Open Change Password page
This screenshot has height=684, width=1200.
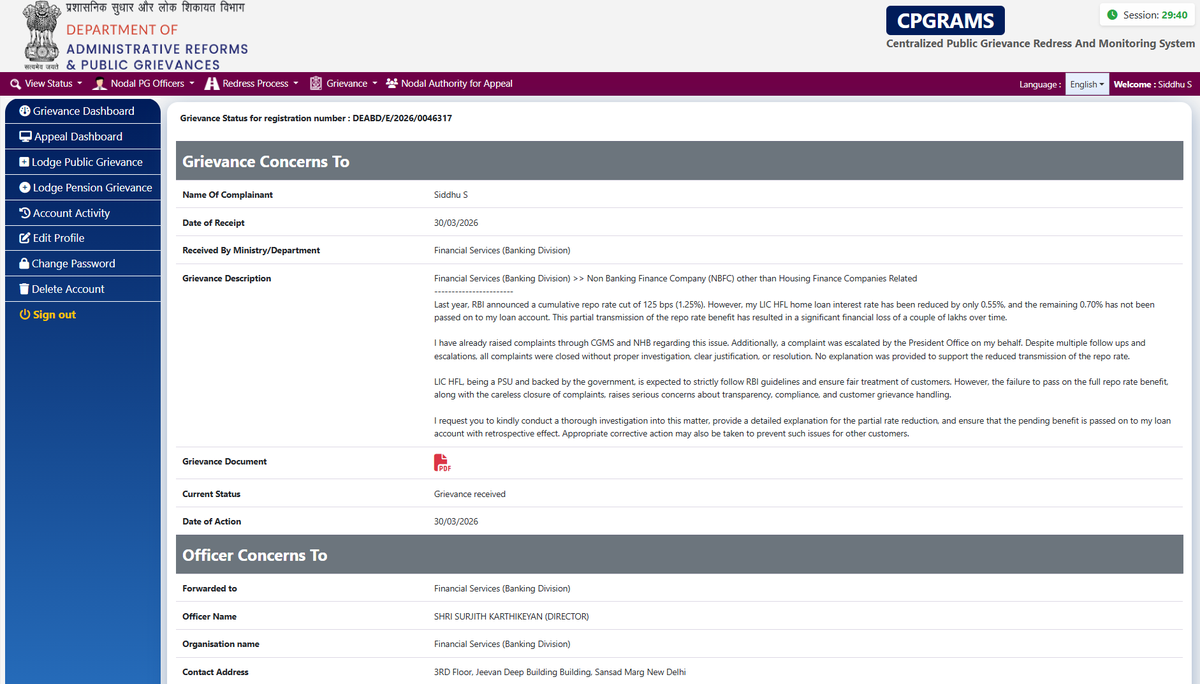[x=83, y=264]
